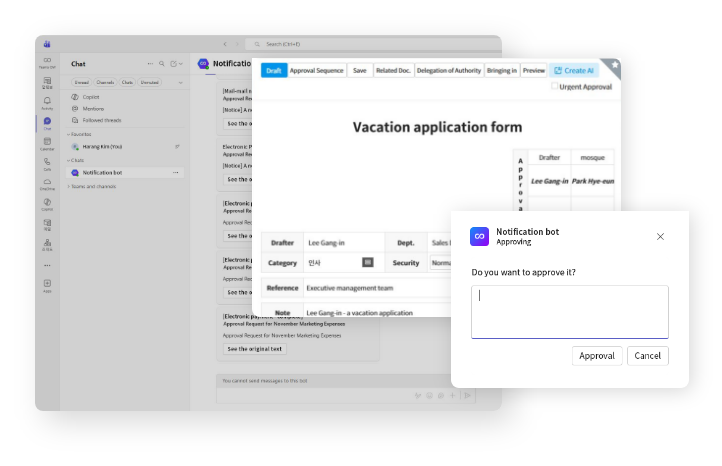The width and height of the screenshot is (722, 466).
Task: Open OneDrive from the left sidebar
Action: pos(47,183)
